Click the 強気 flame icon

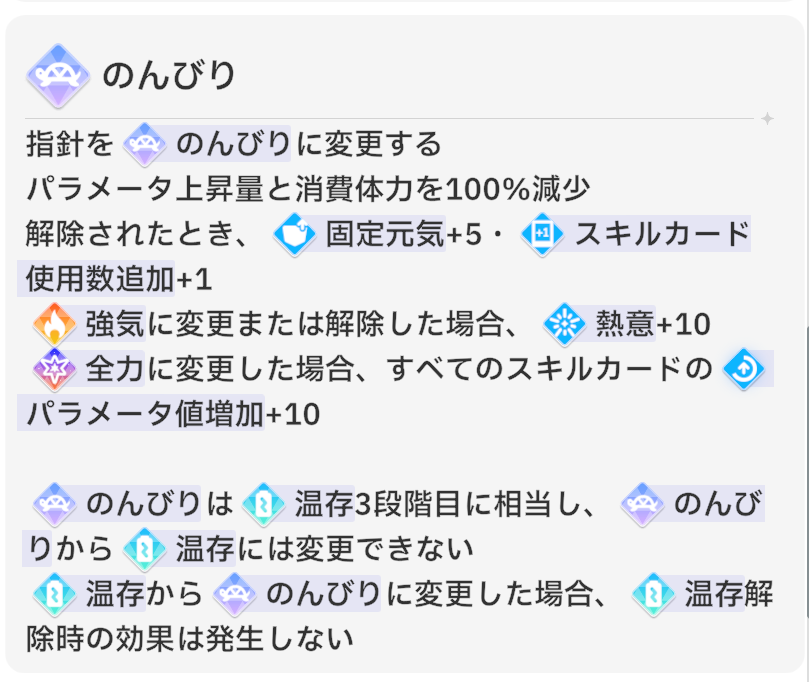(54, 324)
